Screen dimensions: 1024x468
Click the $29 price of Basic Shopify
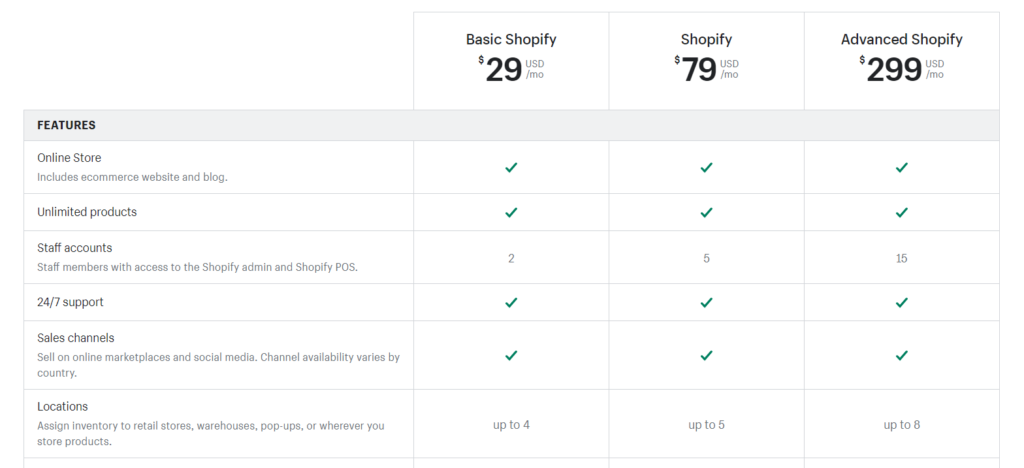tap(500, 69)
